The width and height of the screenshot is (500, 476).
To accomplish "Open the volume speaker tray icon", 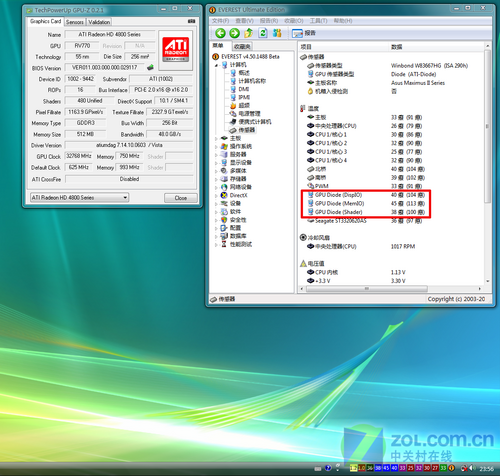I will (x=473, y=468).
